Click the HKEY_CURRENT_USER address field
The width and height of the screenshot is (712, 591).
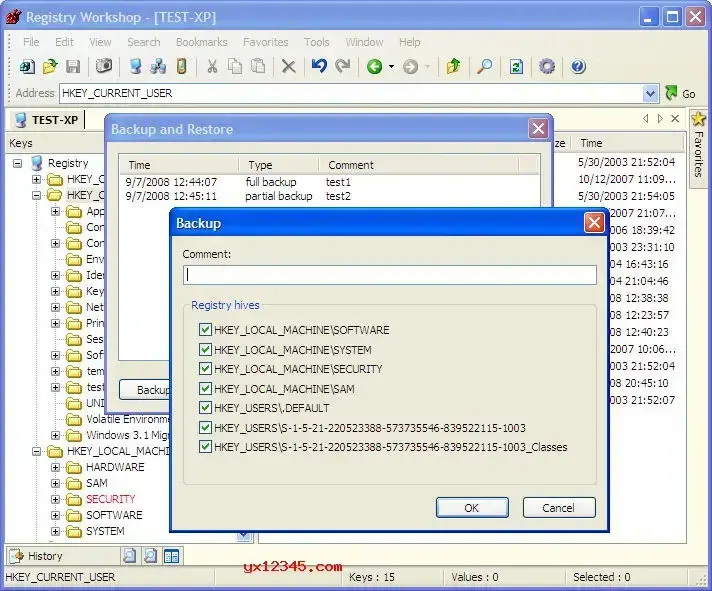(351, 94)
